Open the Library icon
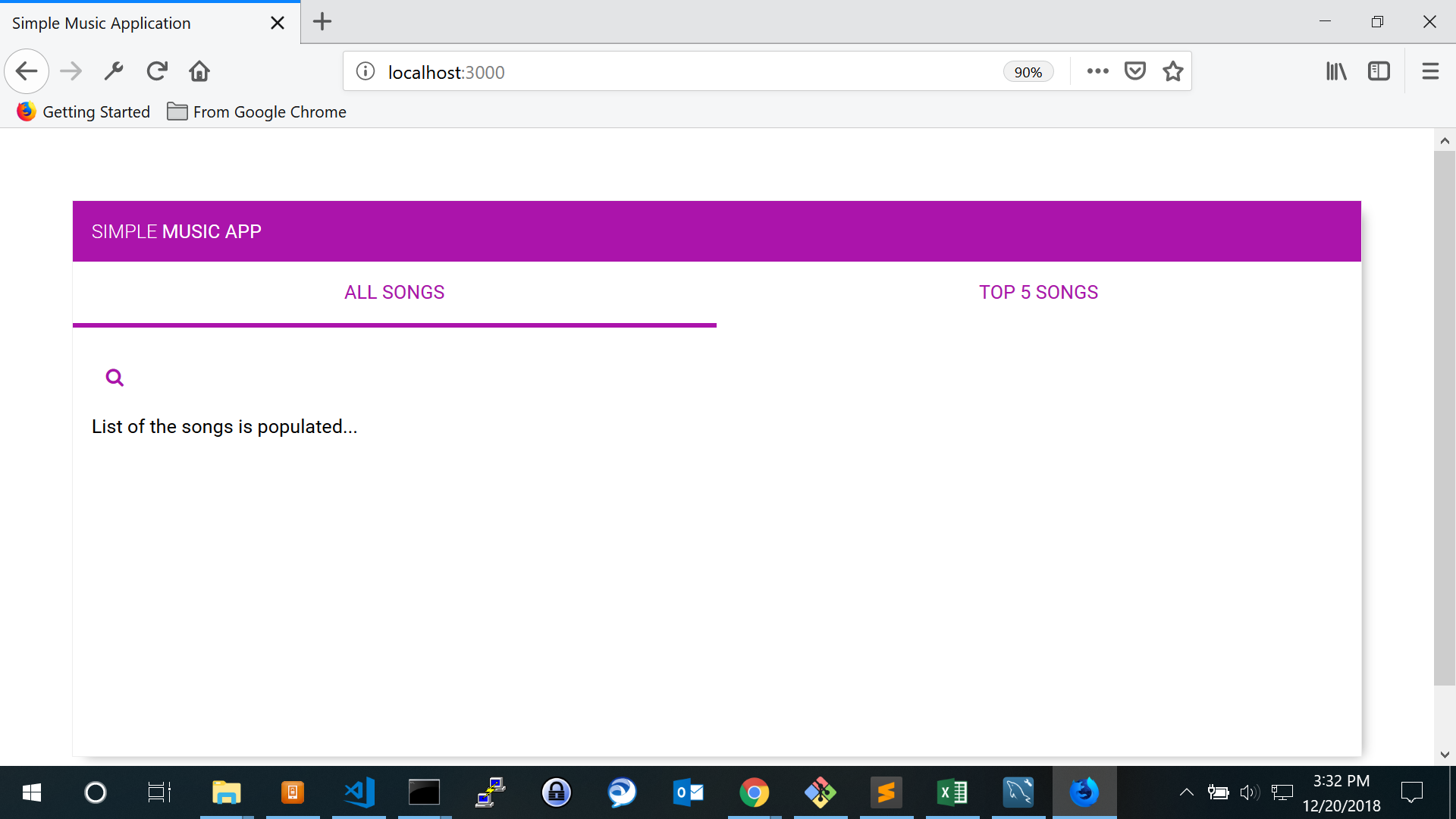This screenshot has height=819, width=1456. pos(1336,71)
